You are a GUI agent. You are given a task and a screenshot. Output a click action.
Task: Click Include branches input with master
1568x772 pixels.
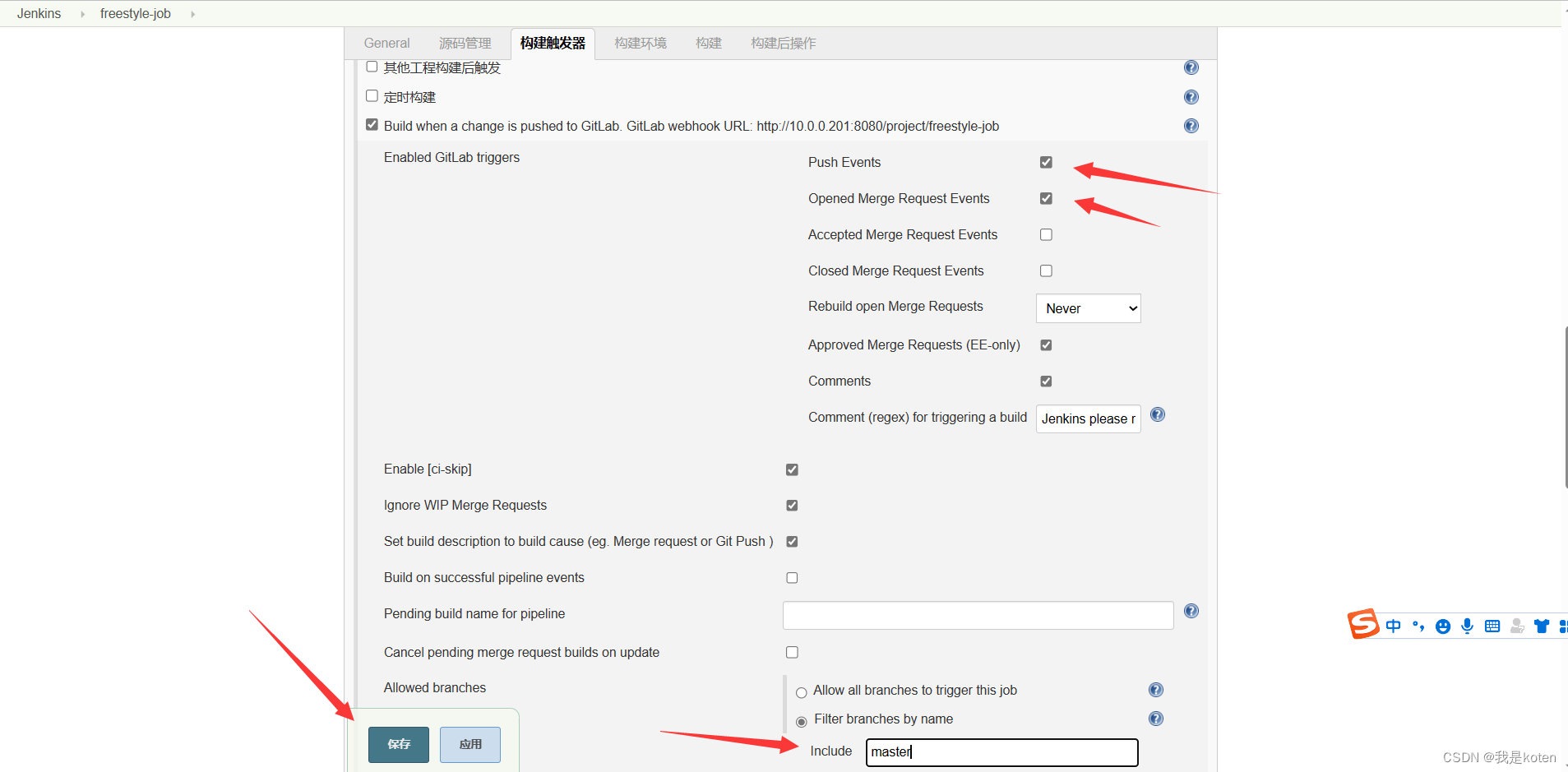(1001, 752)
